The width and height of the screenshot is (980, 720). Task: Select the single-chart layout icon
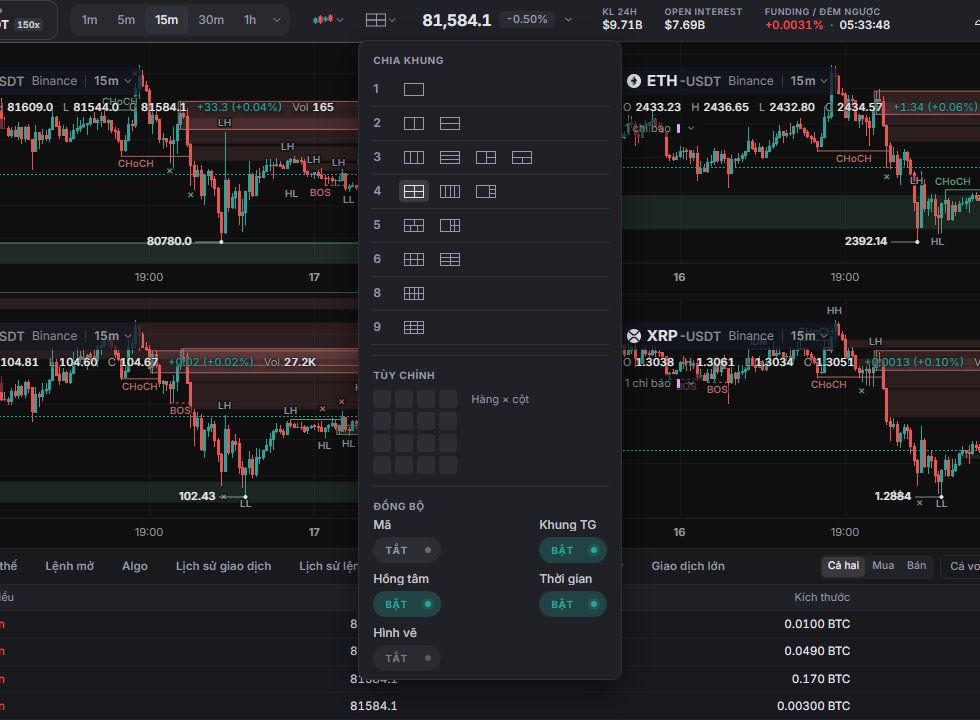414,89
